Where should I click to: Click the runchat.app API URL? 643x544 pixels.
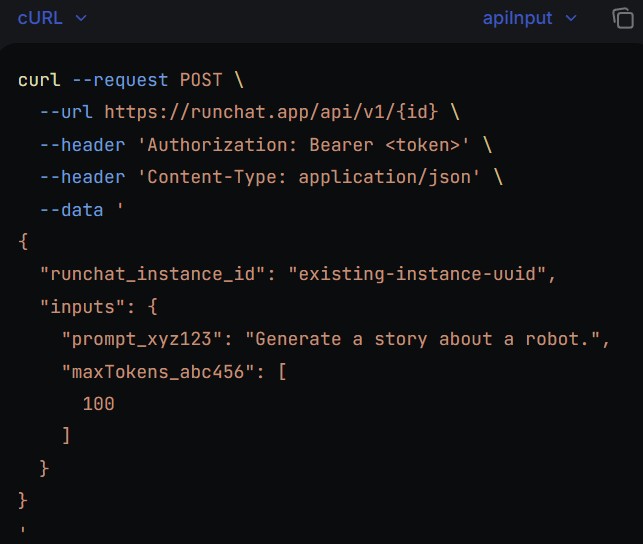pos(277,112)
